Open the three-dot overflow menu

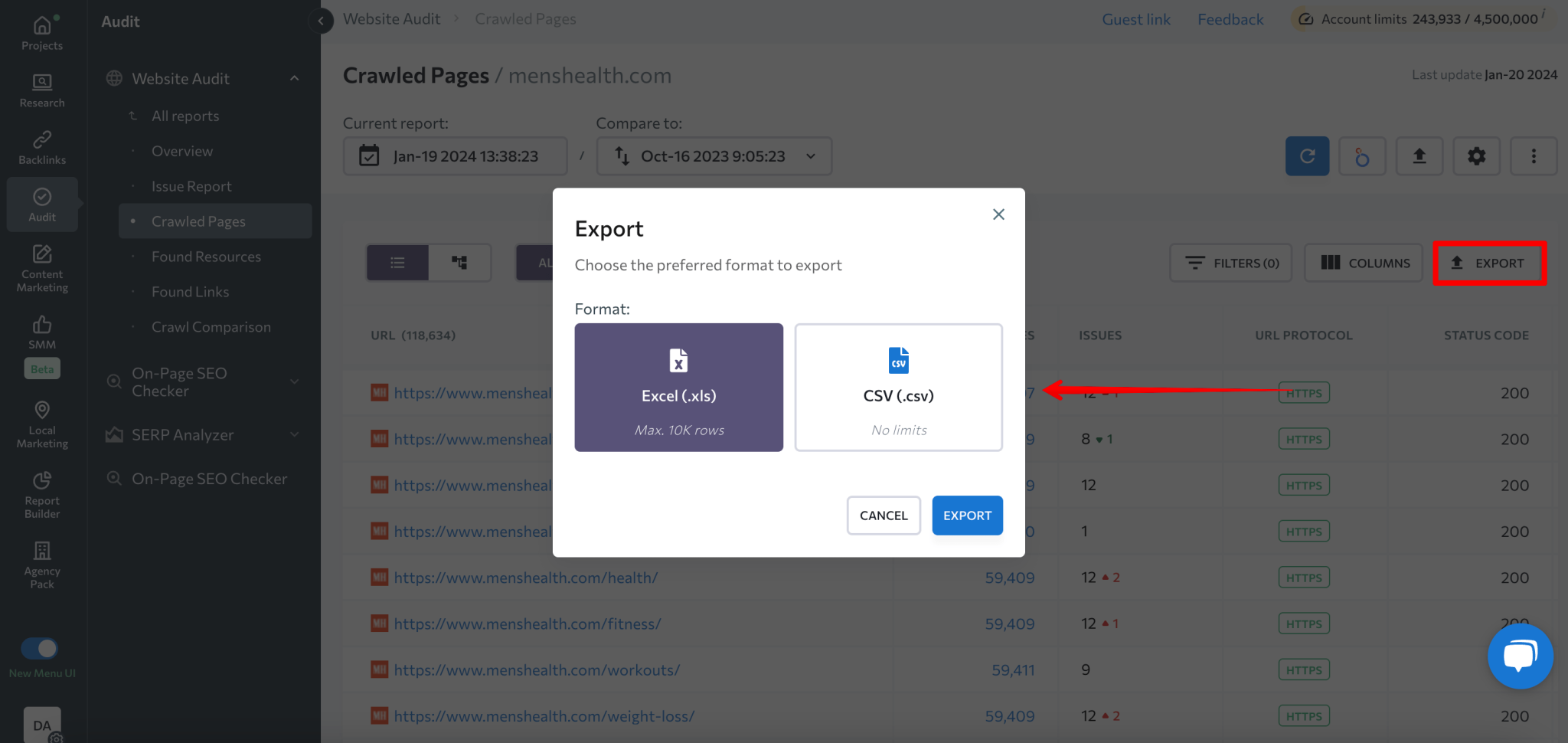(1534, 155)
